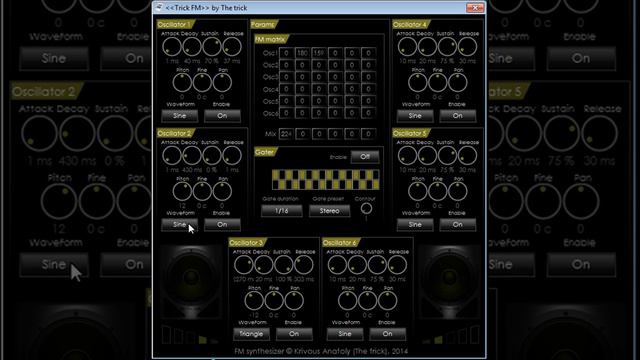
Task: Open Gate duration 1/16 selector
Action: click(282, 211)
